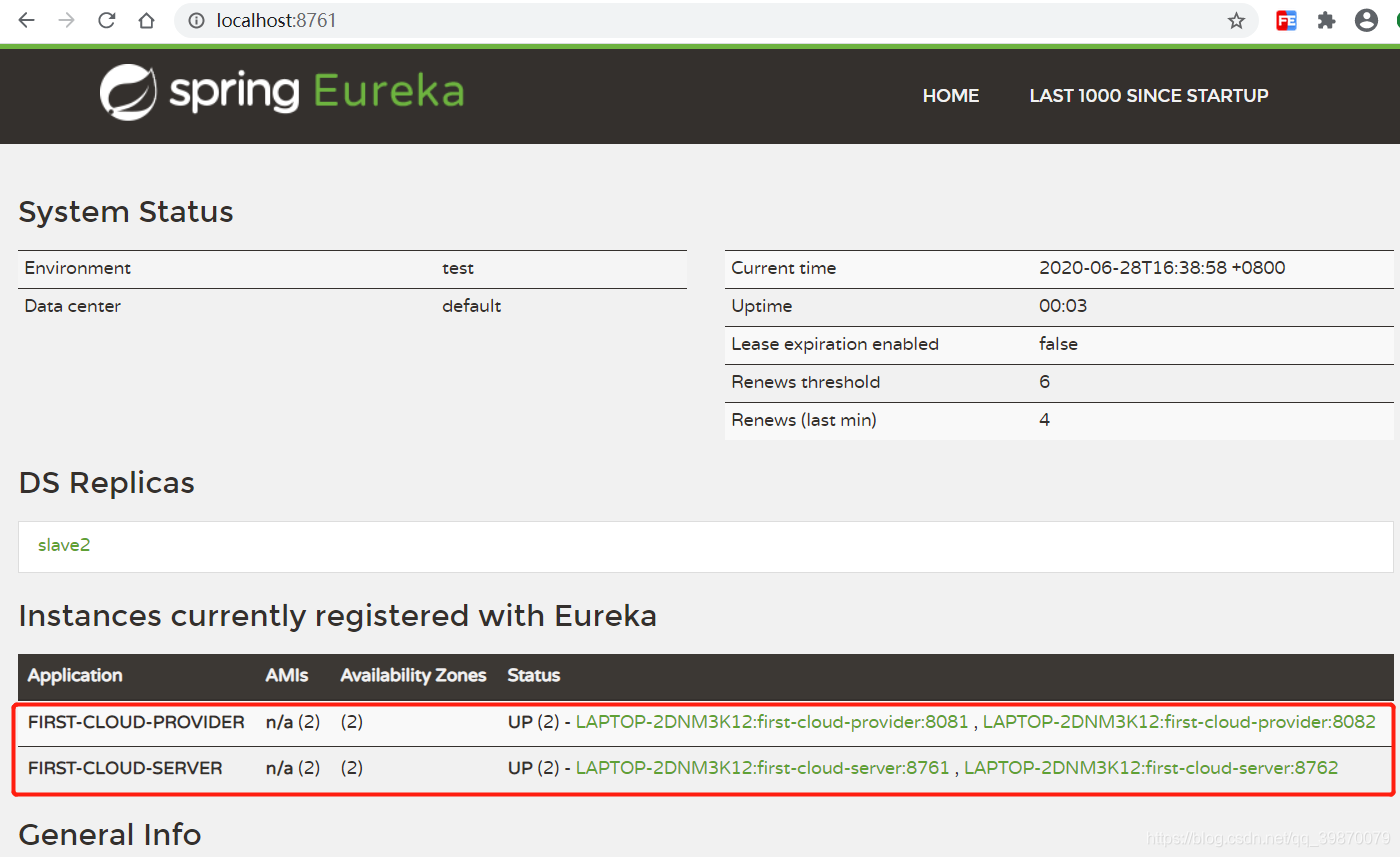Select the FIRST-CLOUD-PROVIDER application name

tap(136, 722)
